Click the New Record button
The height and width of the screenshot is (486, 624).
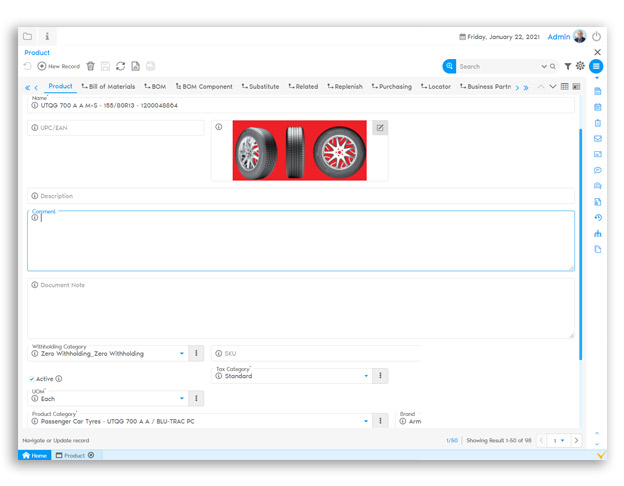point(58,66)
